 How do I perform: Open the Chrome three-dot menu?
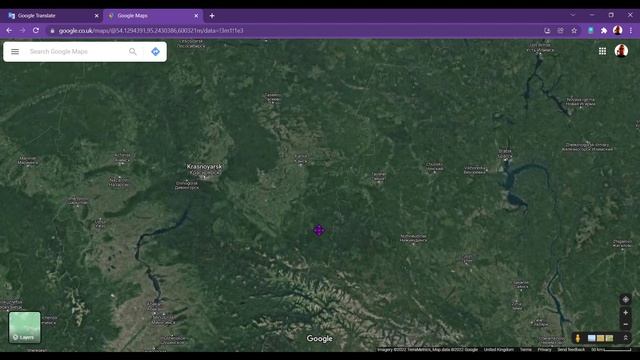pos(631,31)
